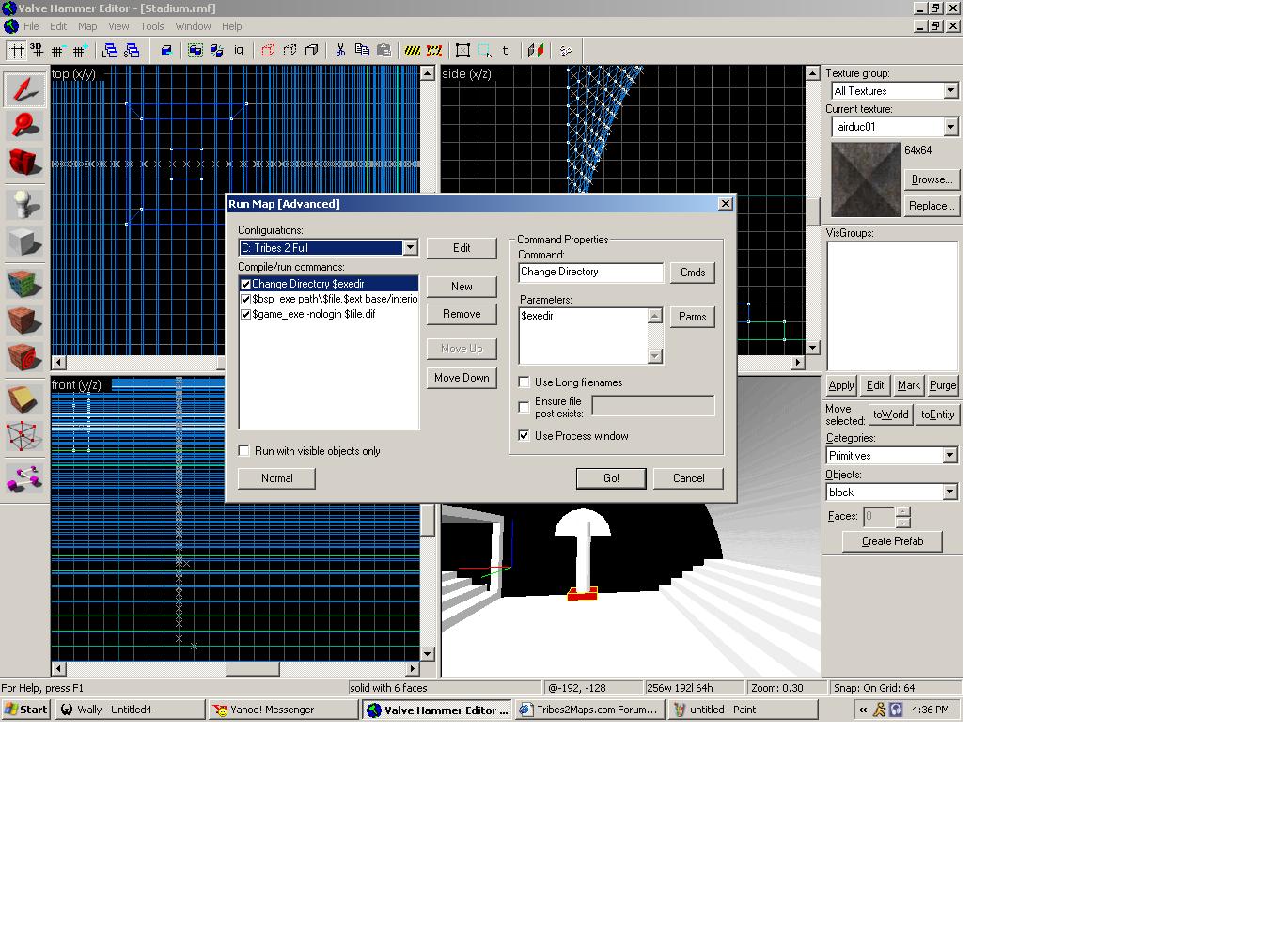Viewport: 1269px width, 952px height.
Task: Click the Ungroup toolbar icon
Action: [x=216, y=51]
